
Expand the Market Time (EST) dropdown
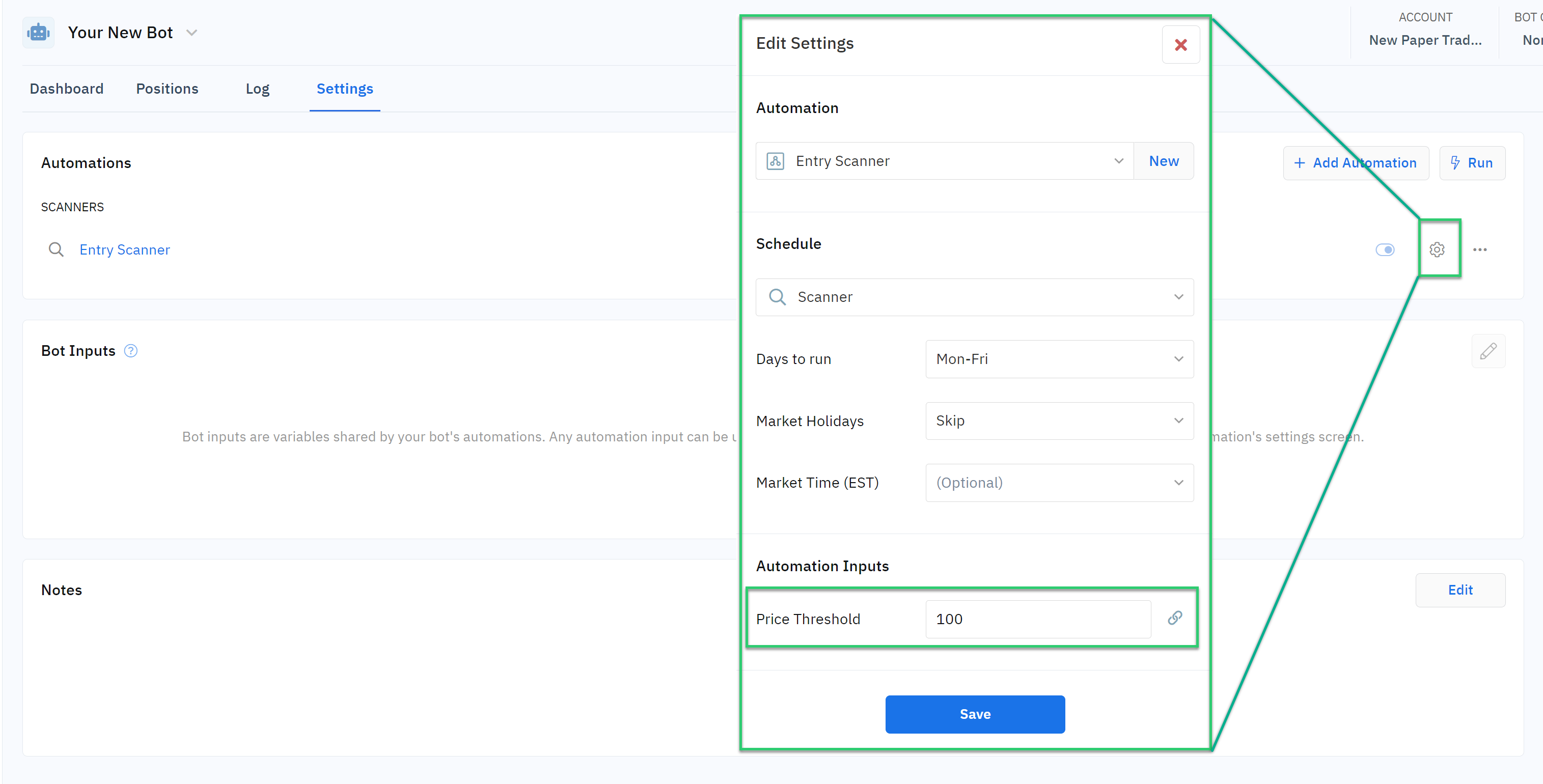pos(1059,482)
